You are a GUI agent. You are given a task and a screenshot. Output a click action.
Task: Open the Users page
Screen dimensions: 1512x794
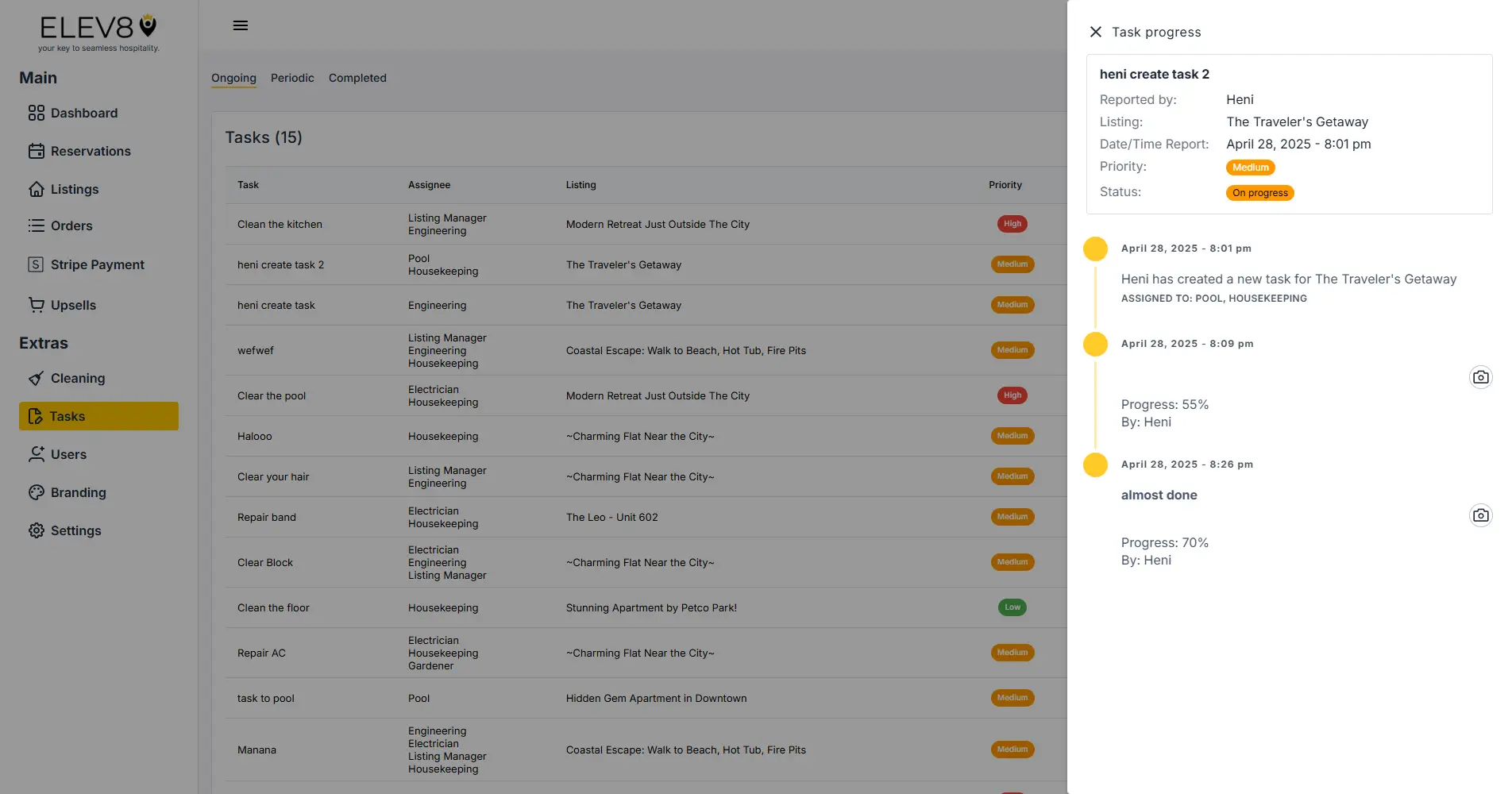pos(68,454)
